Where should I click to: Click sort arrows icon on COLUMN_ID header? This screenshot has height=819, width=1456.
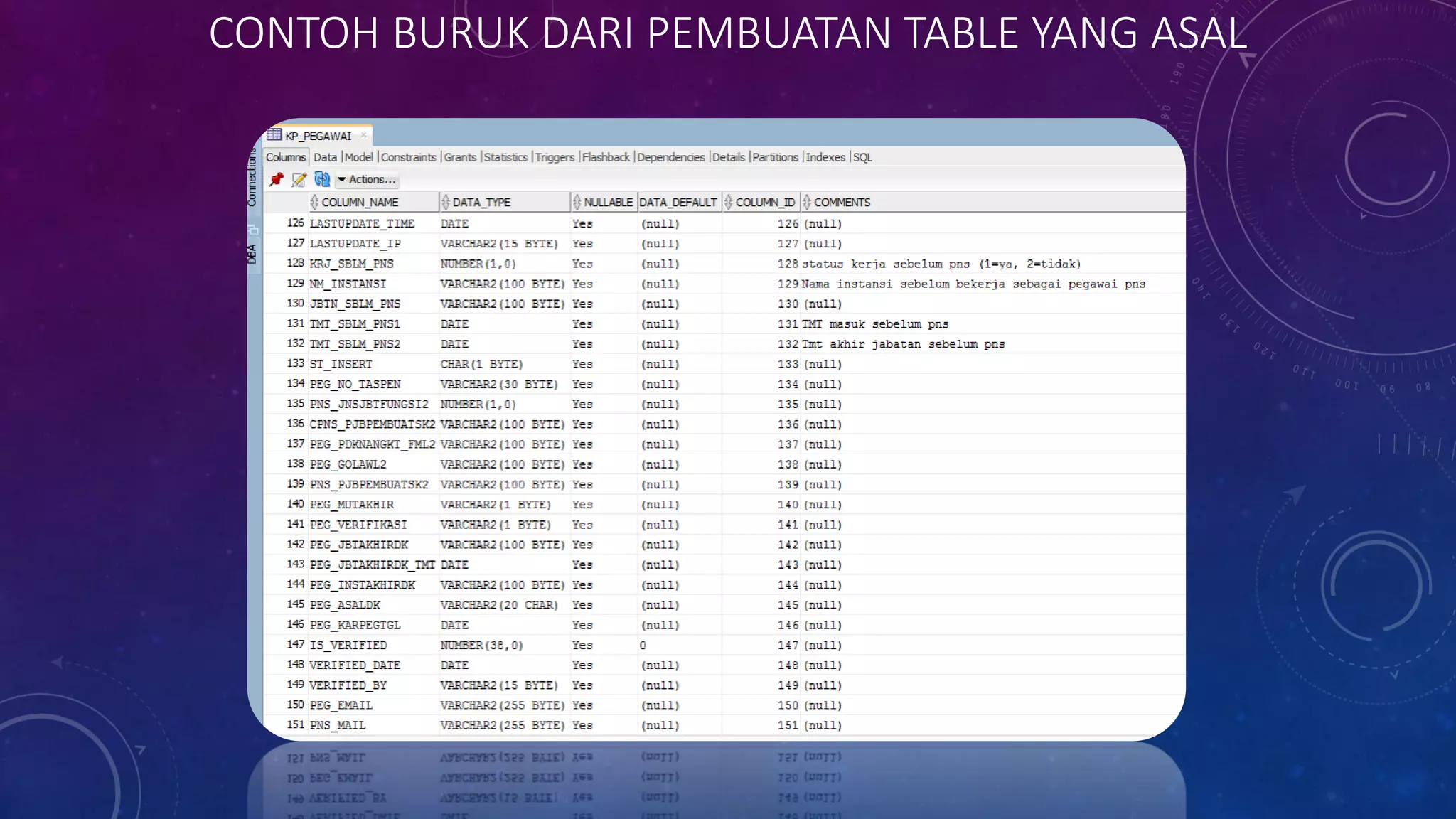point(728,203)
